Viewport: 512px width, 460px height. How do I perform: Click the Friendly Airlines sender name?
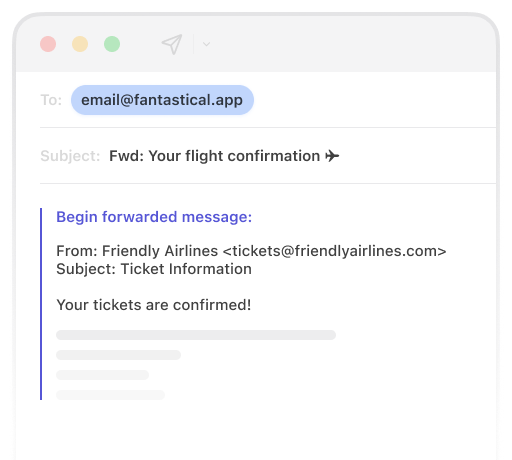point(160,251)
